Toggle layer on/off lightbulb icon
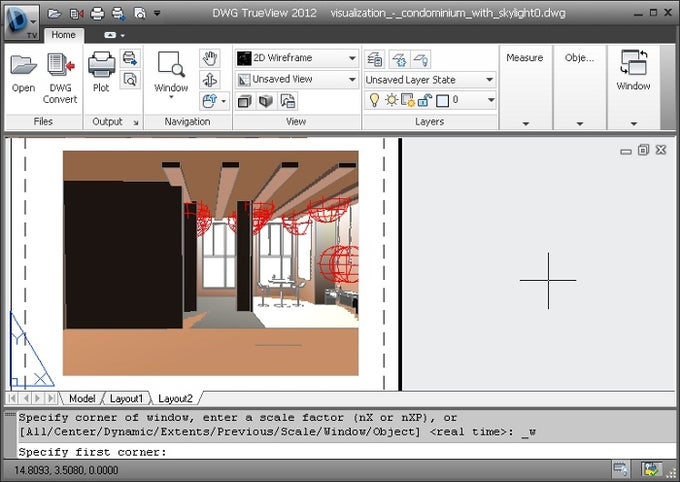680x482 pixels. pyautogui.click(x=374, y=100)
